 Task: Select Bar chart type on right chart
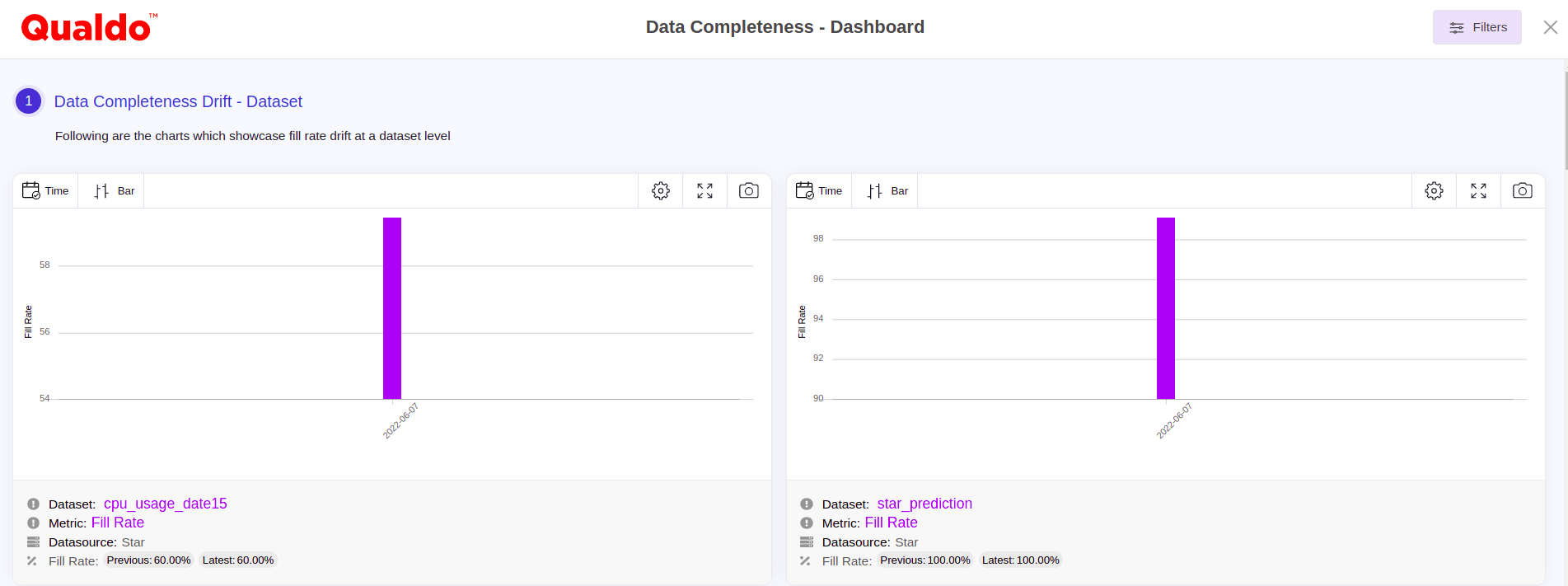point(887,191)
